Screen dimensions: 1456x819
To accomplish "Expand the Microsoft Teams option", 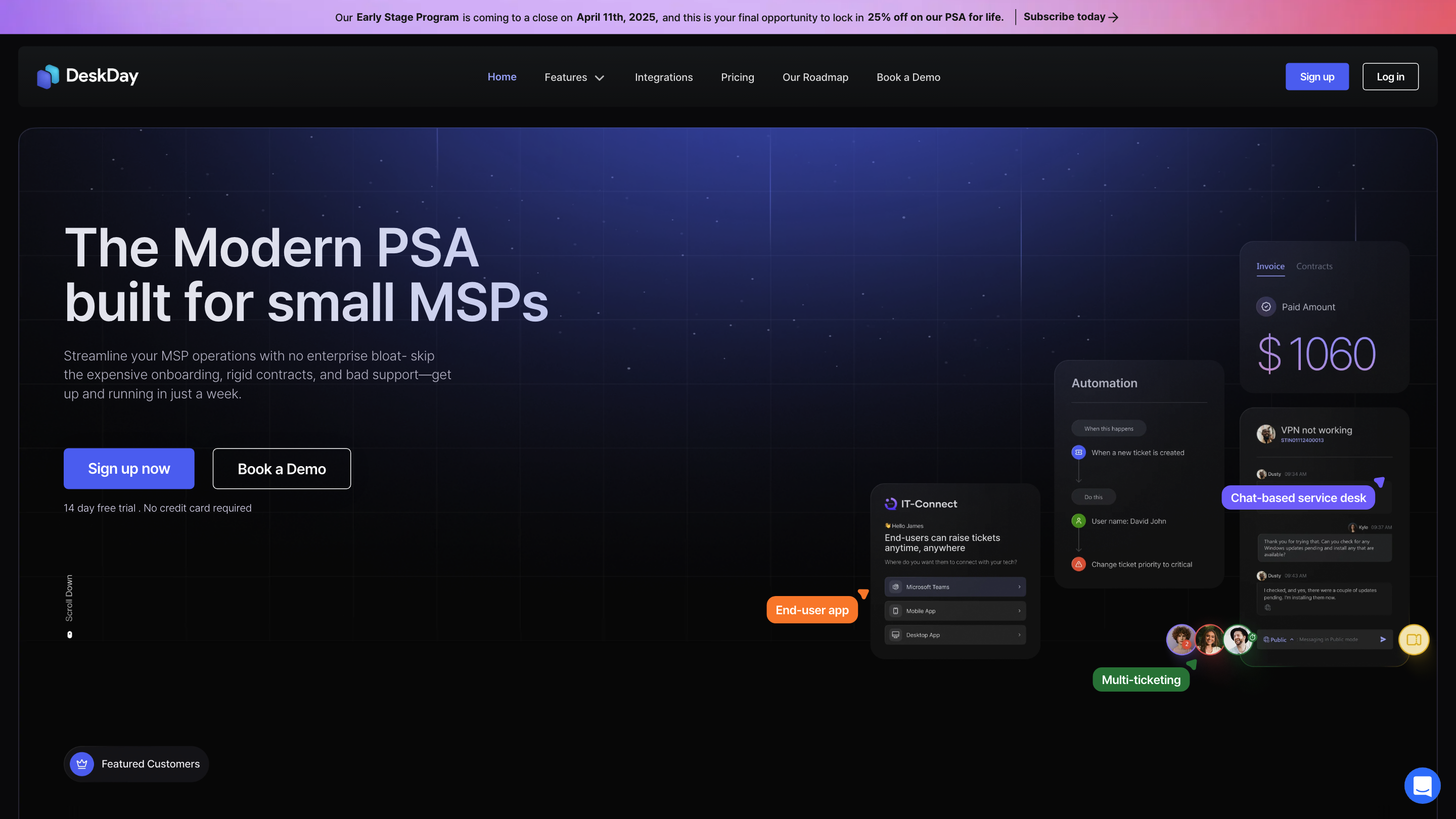I will 954,586.
